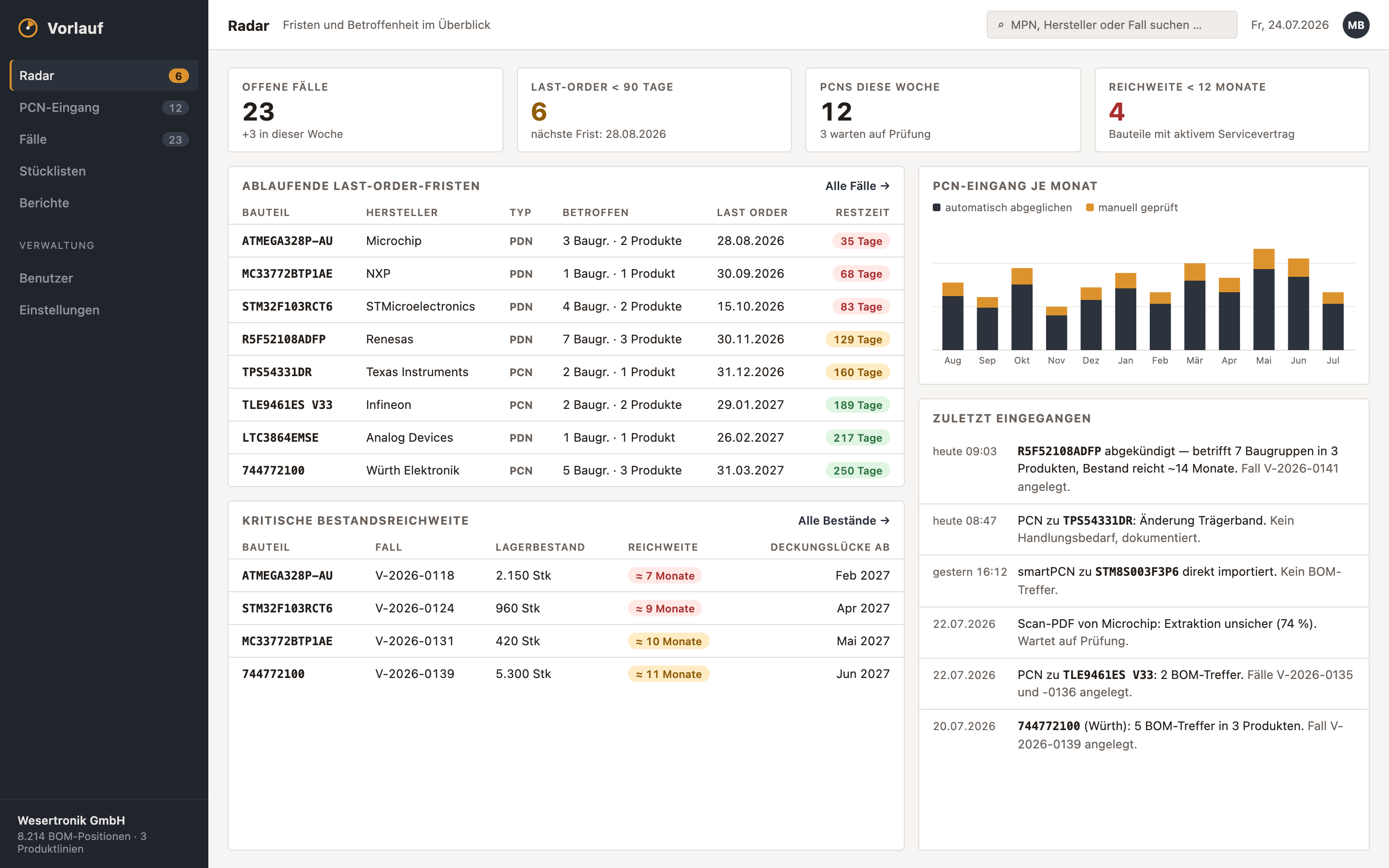Open the Scan-PDF von Microchip entry
Image resolution: width=1389 pixels, height=868 pixels.
1144,632
